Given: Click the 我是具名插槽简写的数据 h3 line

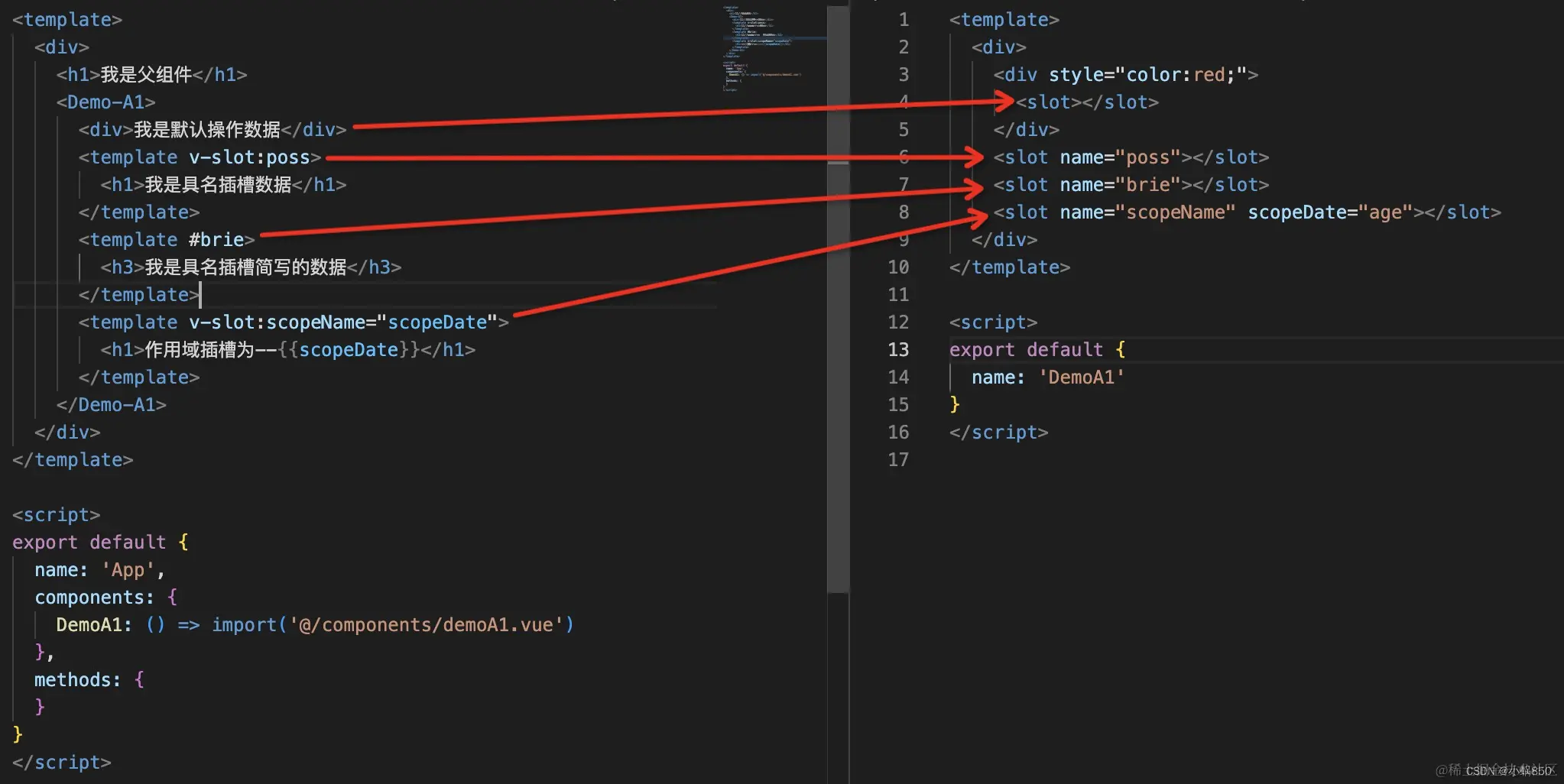Looking at the screenshot, I should pos(251,267).
